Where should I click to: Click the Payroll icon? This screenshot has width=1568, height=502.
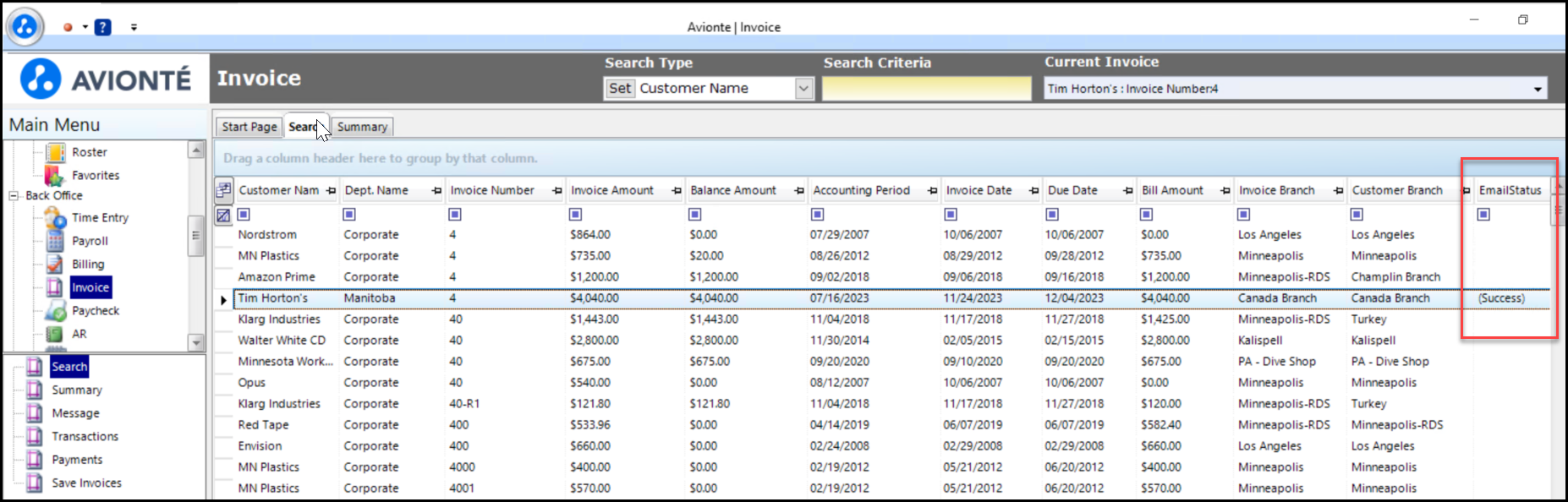[x=55, y=241]
